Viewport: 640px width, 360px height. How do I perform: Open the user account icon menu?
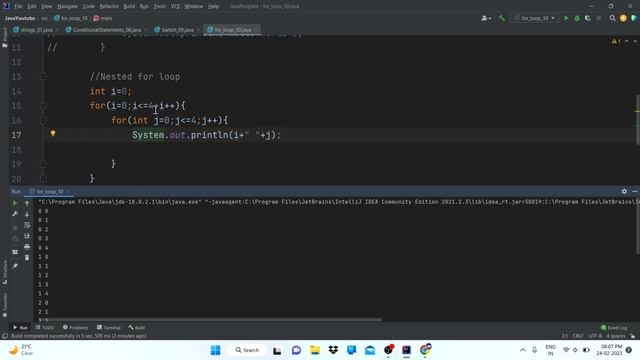tap(486, 18)
